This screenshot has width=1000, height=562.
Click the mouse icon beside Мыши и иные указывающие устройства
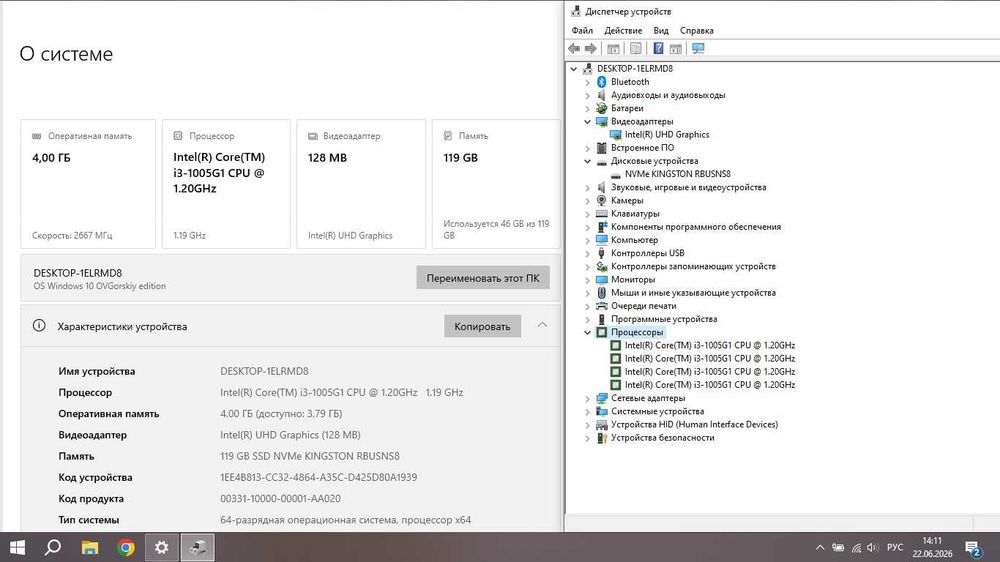(601, 293)
